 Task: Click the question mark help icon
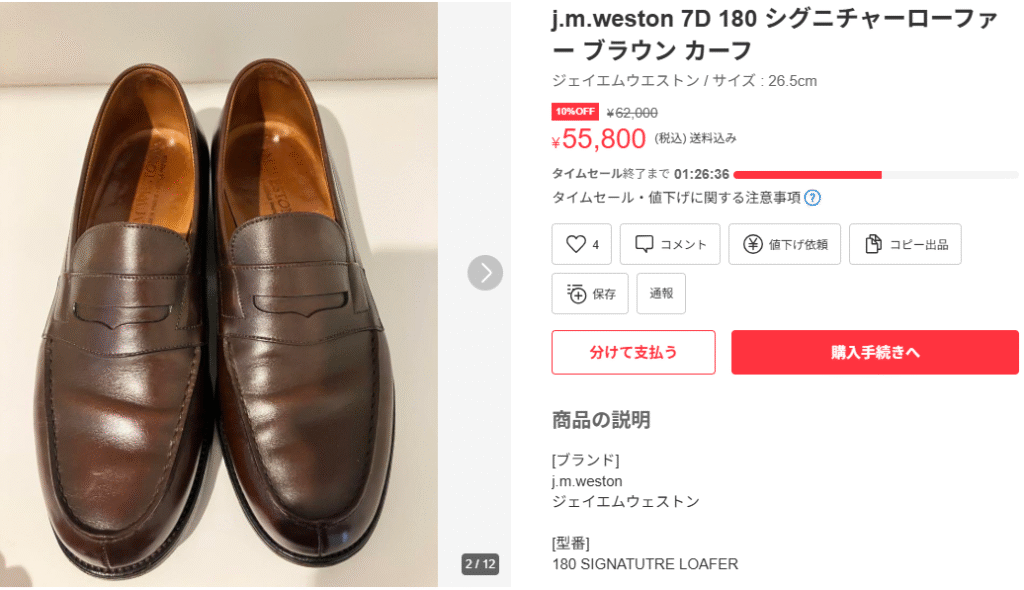coord(813,198)
